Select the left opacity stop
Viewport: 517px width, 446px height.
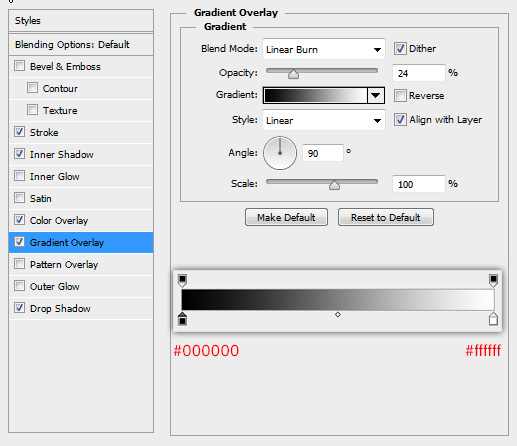(x=182, y=280)
